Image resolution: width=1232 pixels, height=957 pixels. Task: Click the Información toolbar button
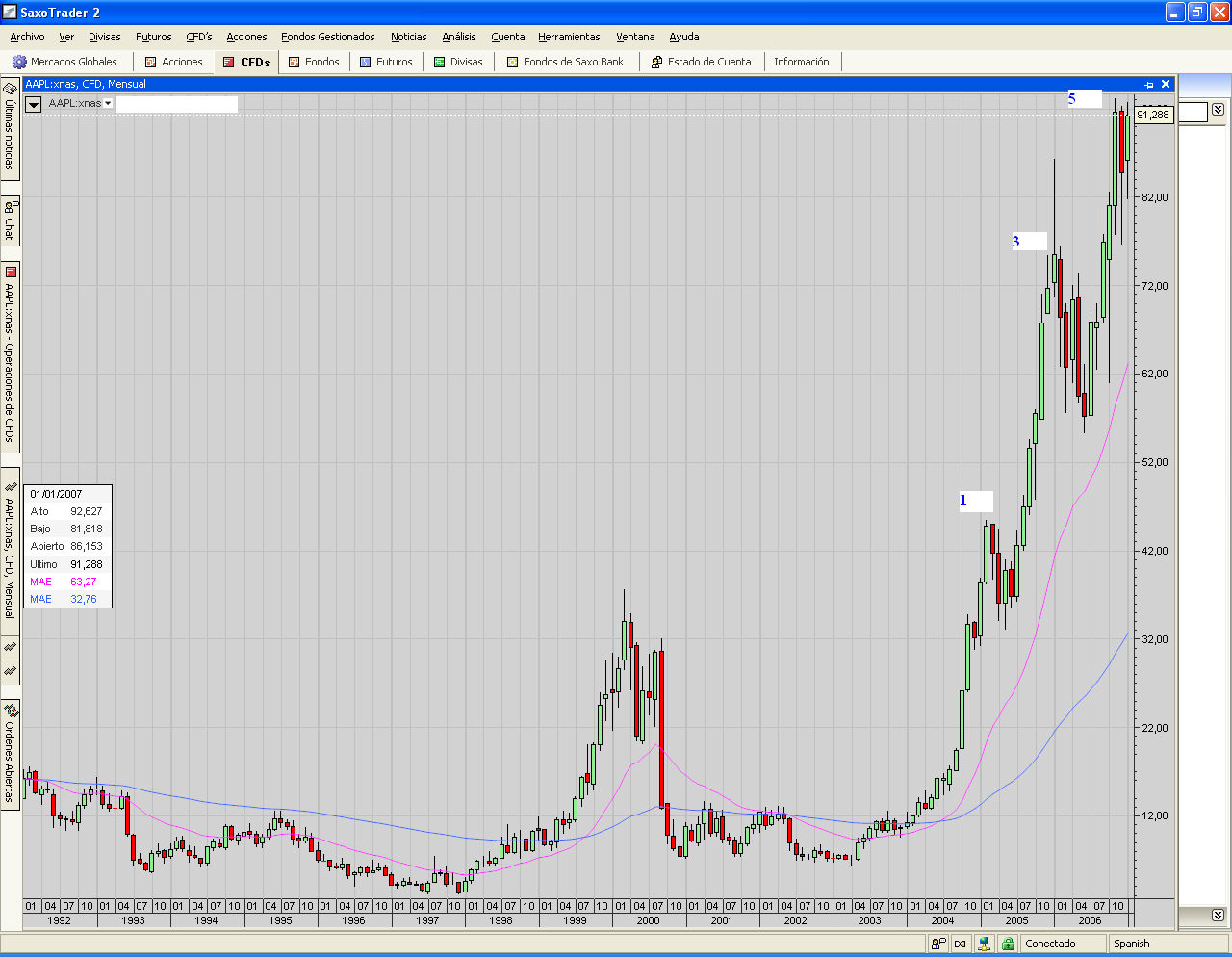(802, 62)
